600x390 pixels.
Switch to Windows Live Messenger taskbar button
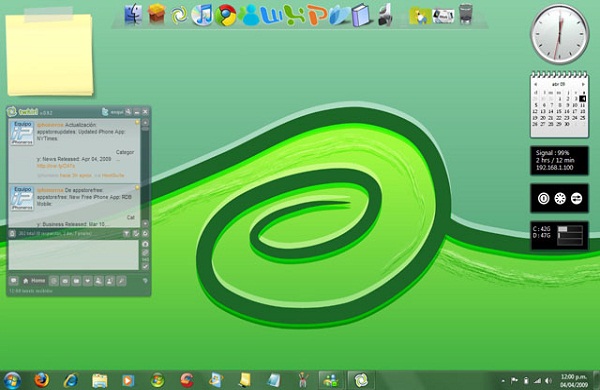click(x=331, y=380)
